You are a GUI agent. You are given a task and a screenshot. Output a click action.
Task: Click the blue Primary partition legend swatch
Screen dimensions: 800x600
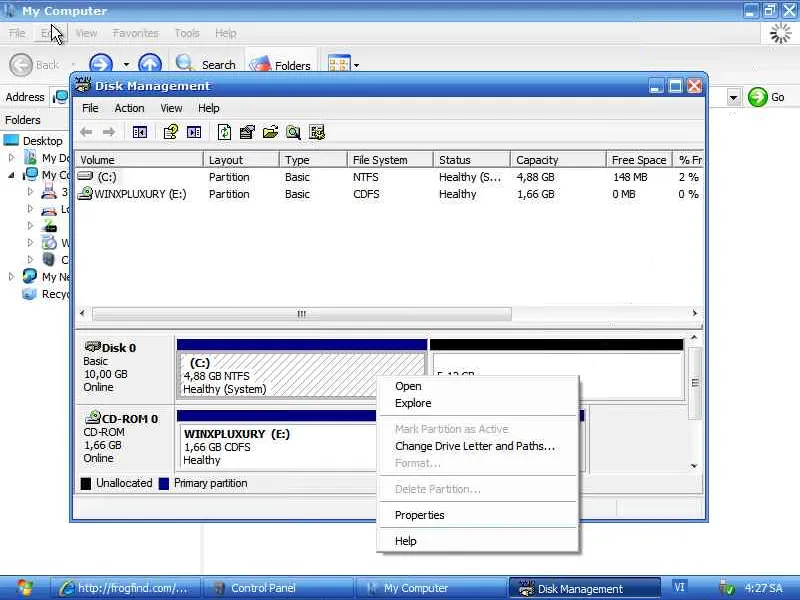164,483
